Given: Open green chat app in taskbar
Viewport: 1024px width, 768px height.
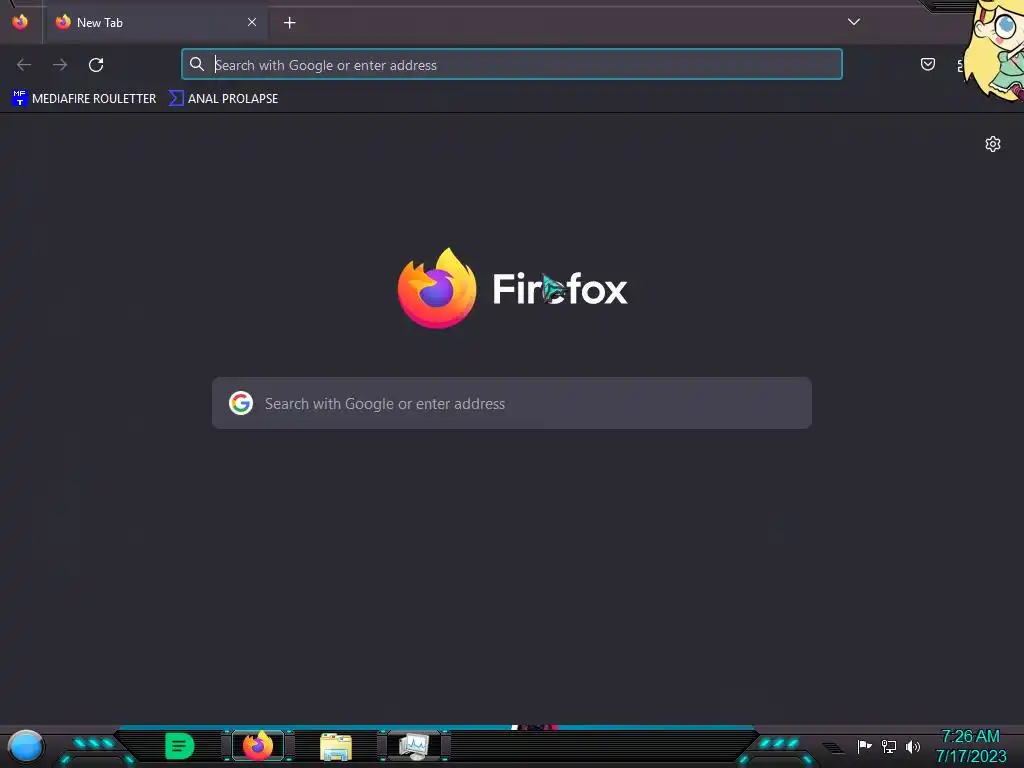Looking at the screenshot, I should point(180,746).
